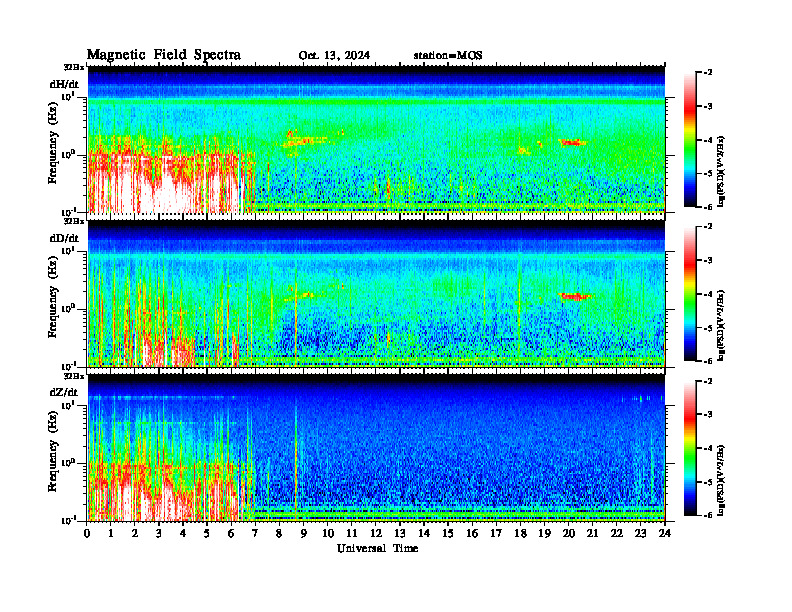Viewport: 792px width, 612px height.
Task: Click the dZ/dt panel color scale bar
Action: point(690,448)
